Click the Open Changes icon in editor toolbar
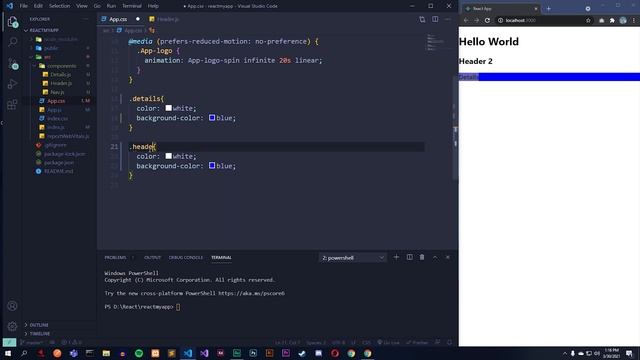Screen dimensions: 640x360 point(422,19)
